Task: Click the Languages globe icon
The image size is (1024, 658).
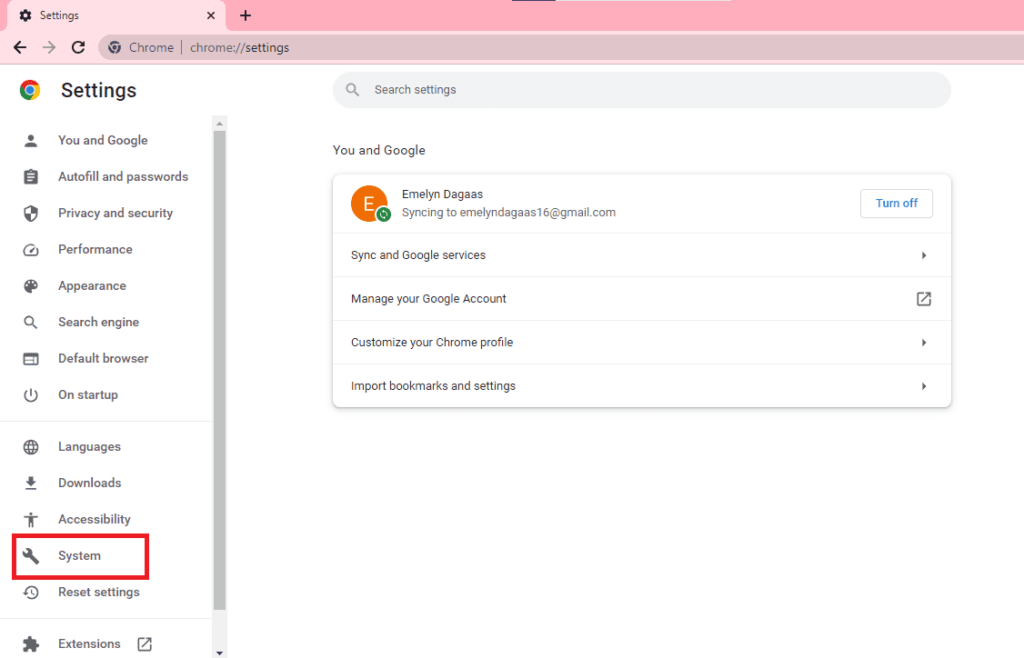Action: coord(31,447)
